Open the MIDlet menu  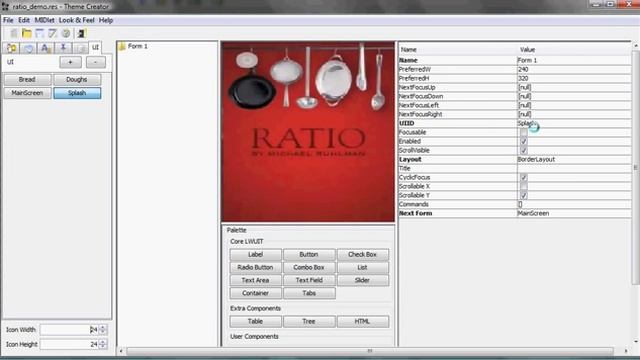click(44, 20)
